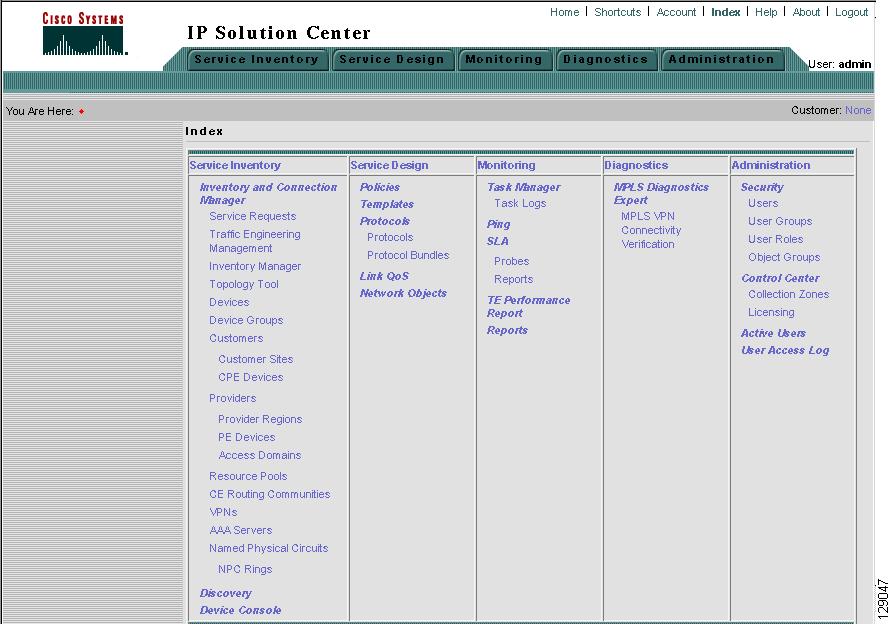Switch to the Service Inventory navigation tab
Screen dimensions: 892x624
[x=257, y=59]
